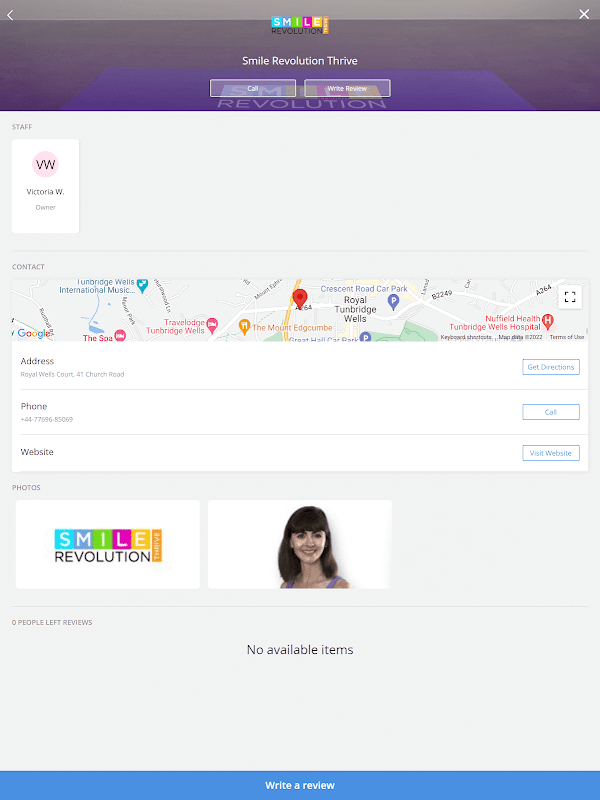This screenshot has height=800, width=600.
Task: Click the 0 PEOPLE LEFT REVIEWS heading
Action: pyautogui.click(x=52, y=622)
